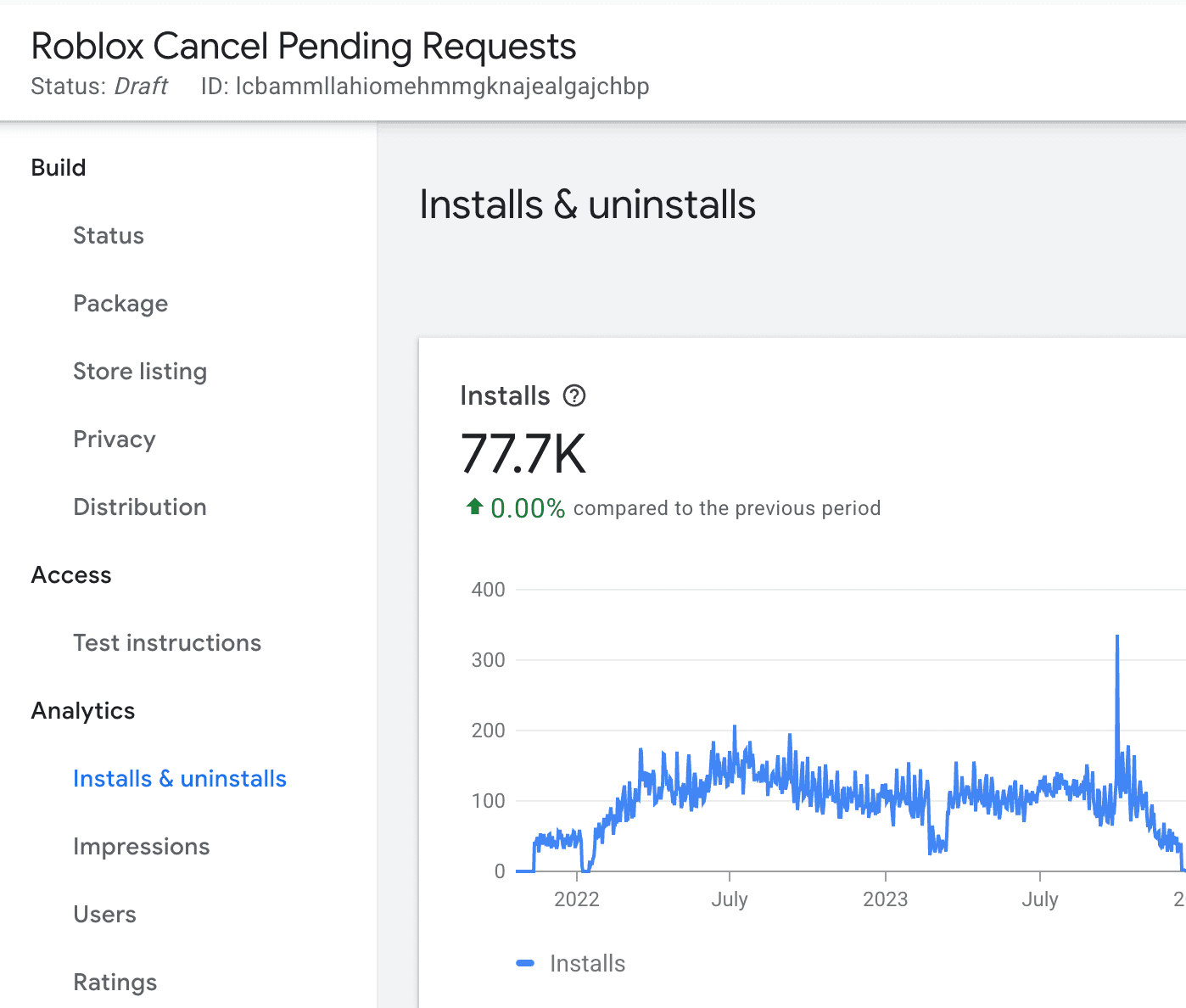Image resolution: width=1186 pixels, height=1008 pixels.
Task: Click the 300 y-axis label
Action: point(489,660)
